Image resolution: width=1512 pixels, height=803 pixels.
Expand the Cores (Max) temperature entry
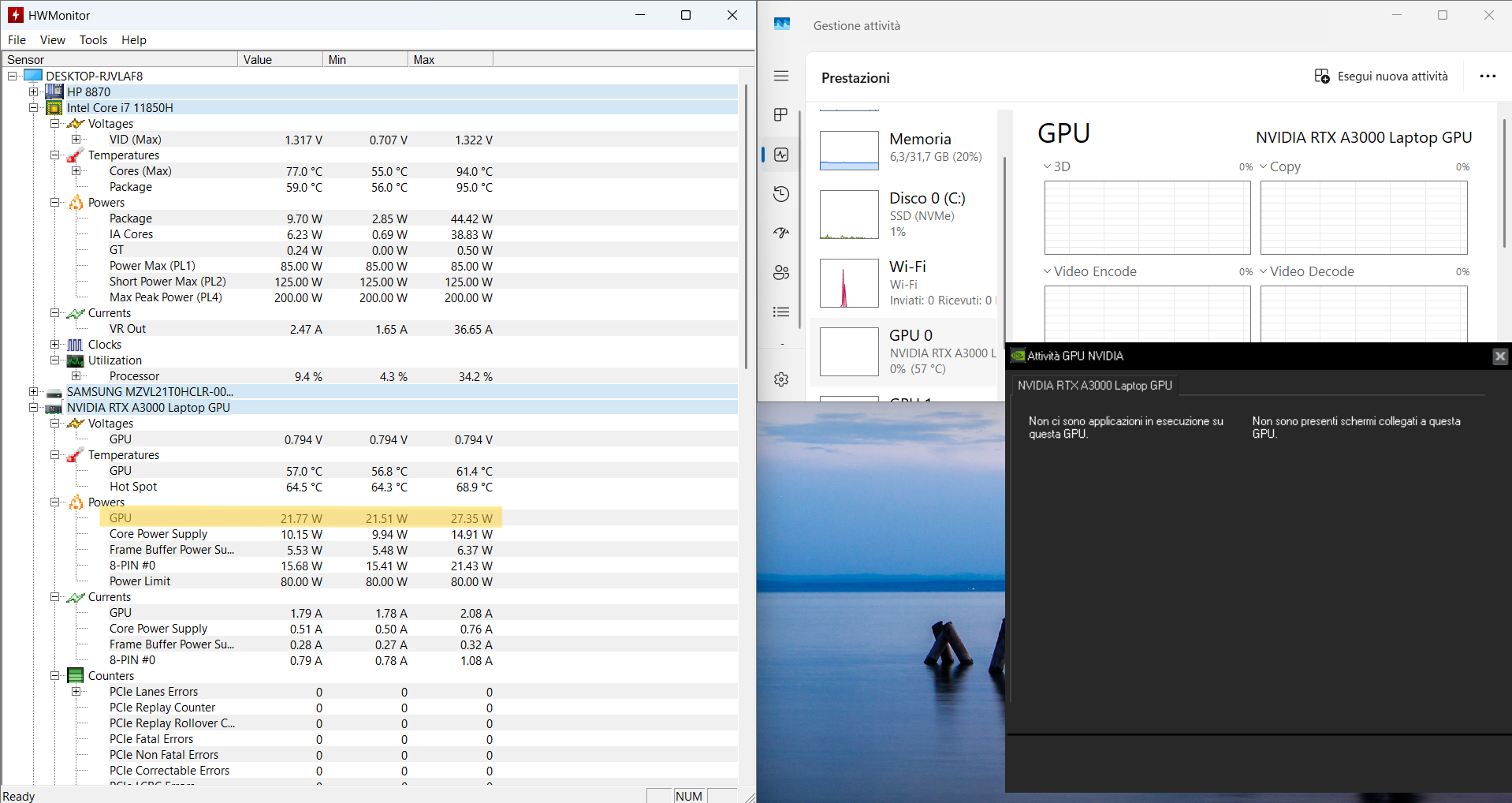tap(76, 170)
